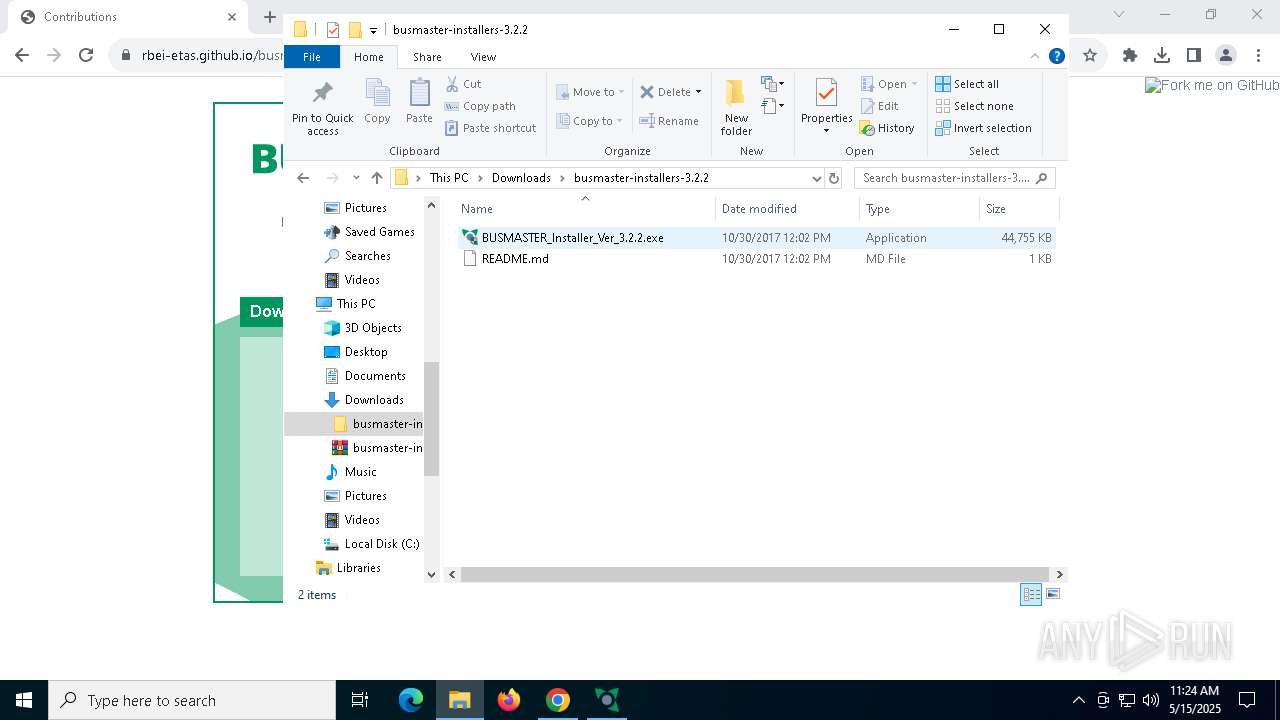Image resolution: width=1280 pixels, height=720 pixels.
Task: Reload the Chrome page
Action: pos(86,55)
